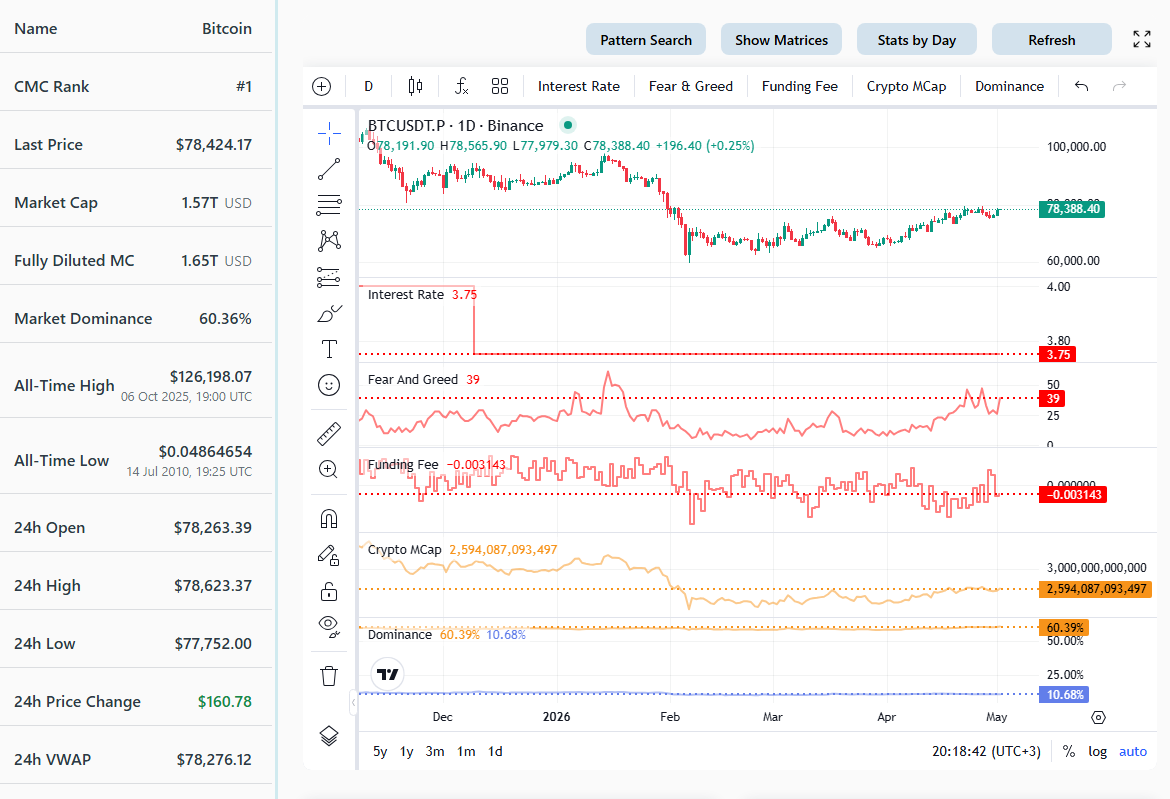The height and width of the screenshot is (799, 1170).
Task: Open the chart settings gear icon
Action: click(x=1098, y=718)
